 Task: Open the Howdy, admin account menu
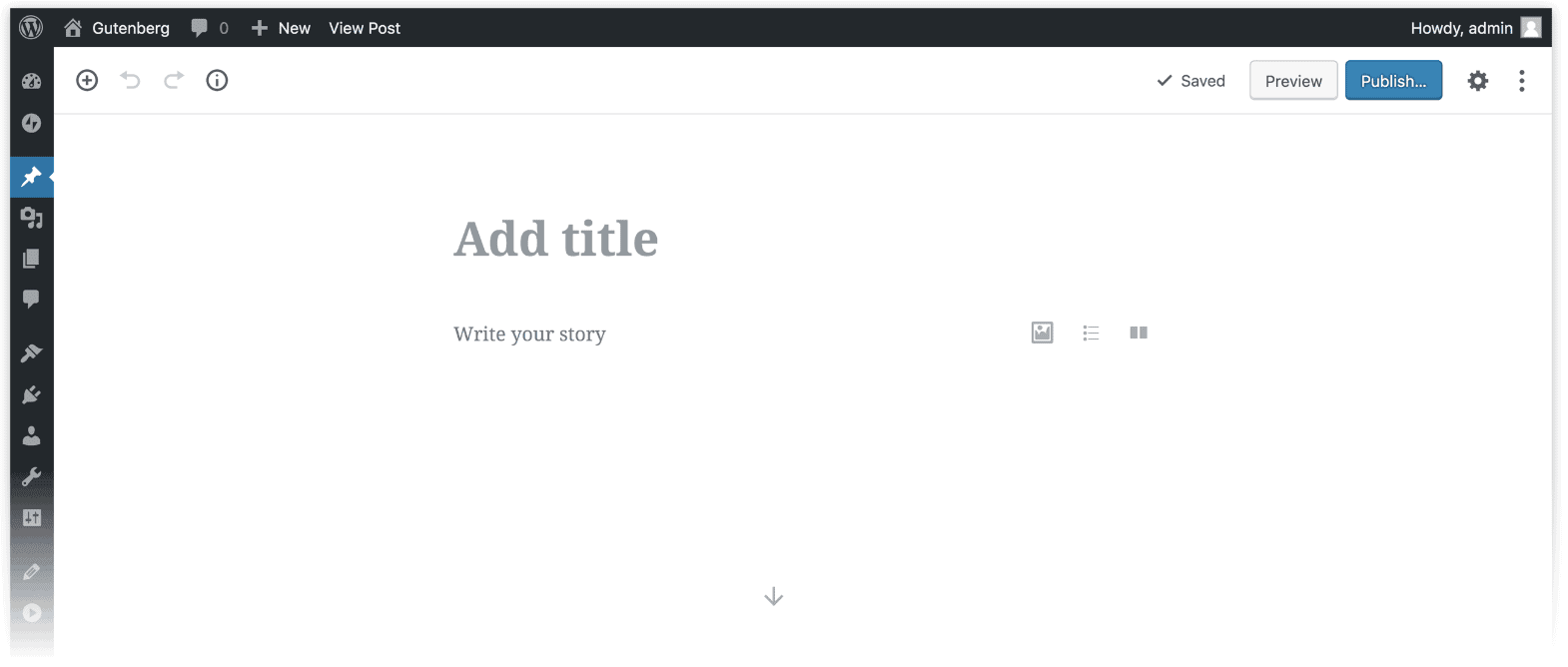pos(1475,28)
